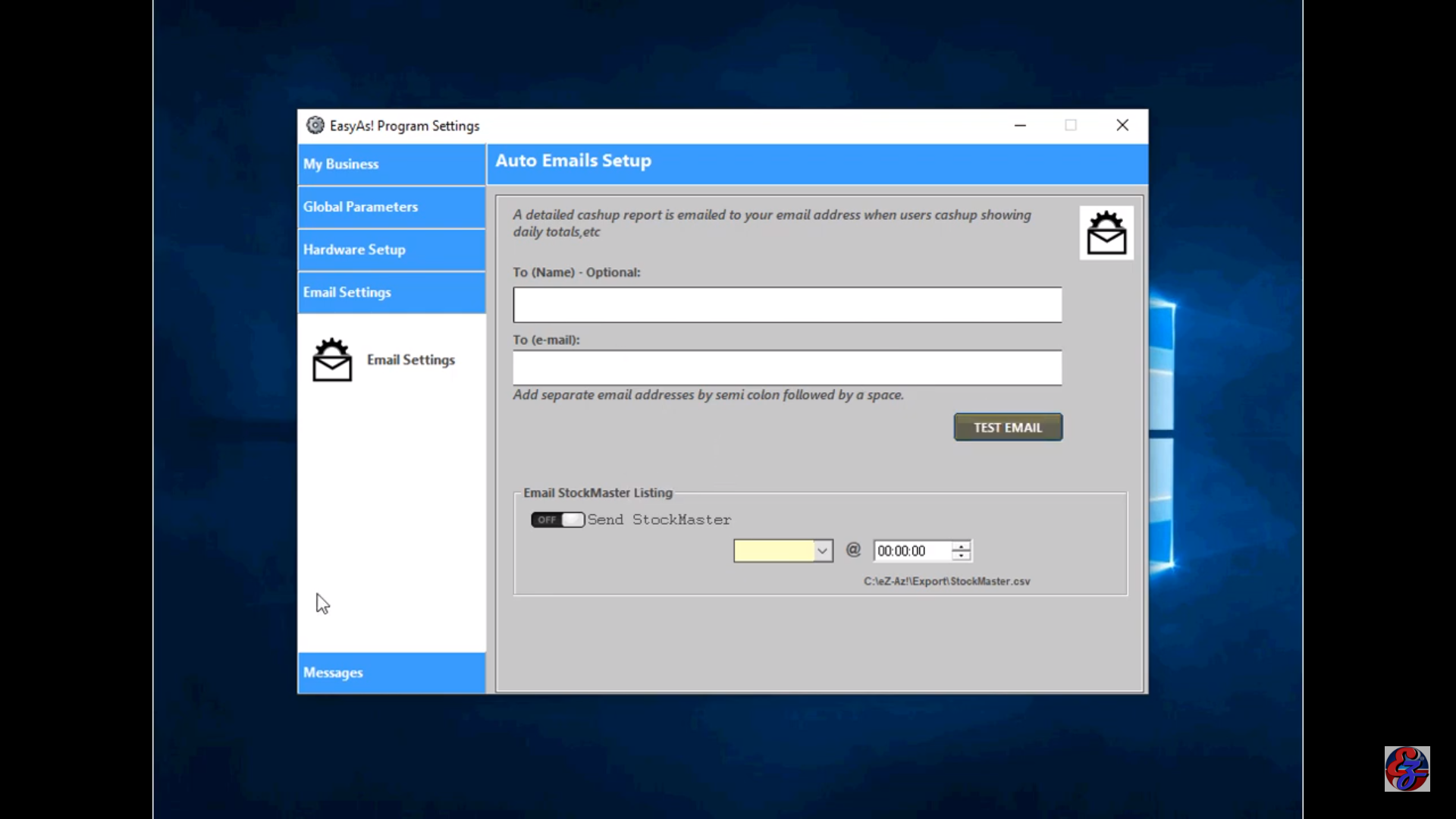This screenshot has height=819, width=1456.
Task: Select the Email Settings sub-item label
Action: [411, 360]
